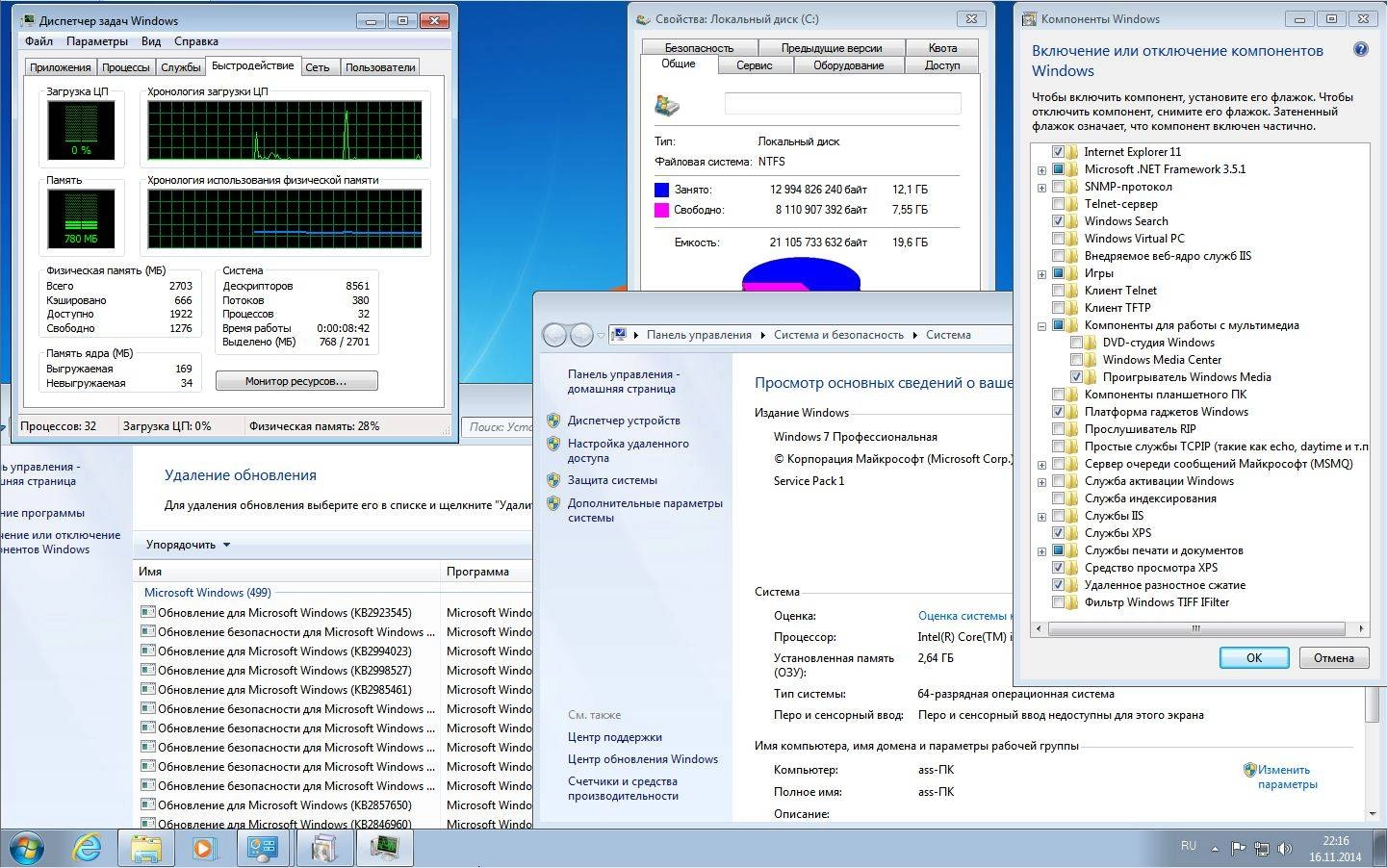Open Сервис tab in disk properties
The height and width of the screenshot is (868, 1387).
pyautogui.click(x=755, y=65)
